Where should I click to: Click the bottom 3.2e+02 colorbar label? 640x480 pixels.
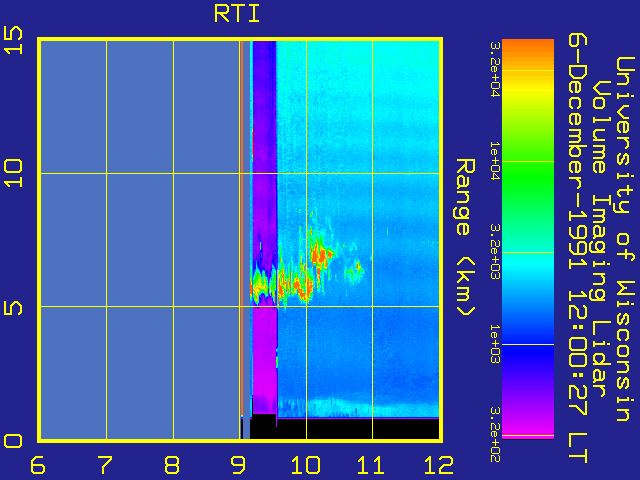coord(495,434)
